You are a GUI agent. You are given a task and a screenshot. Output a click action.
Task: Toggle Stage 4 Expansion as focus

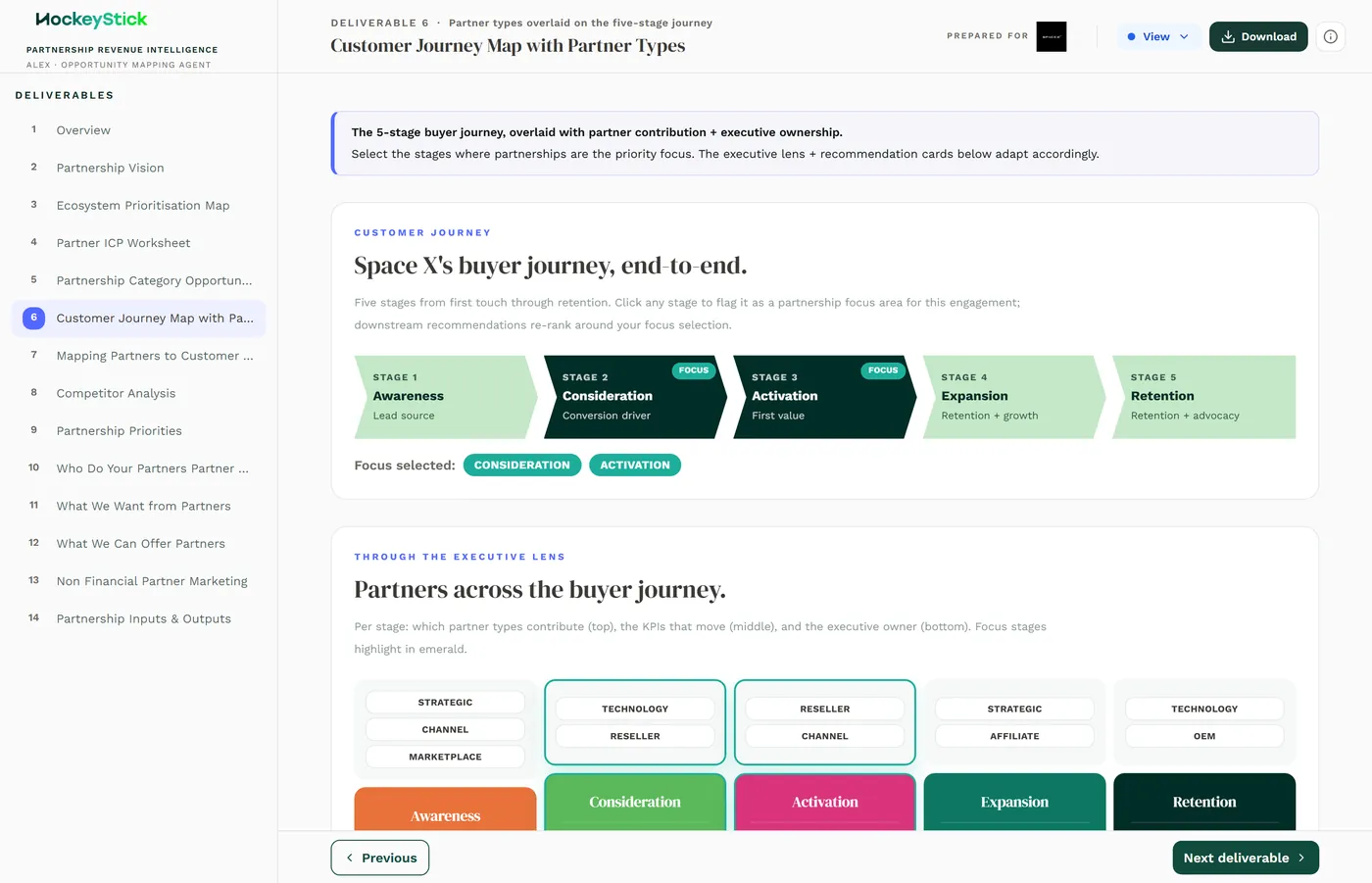1014,396
